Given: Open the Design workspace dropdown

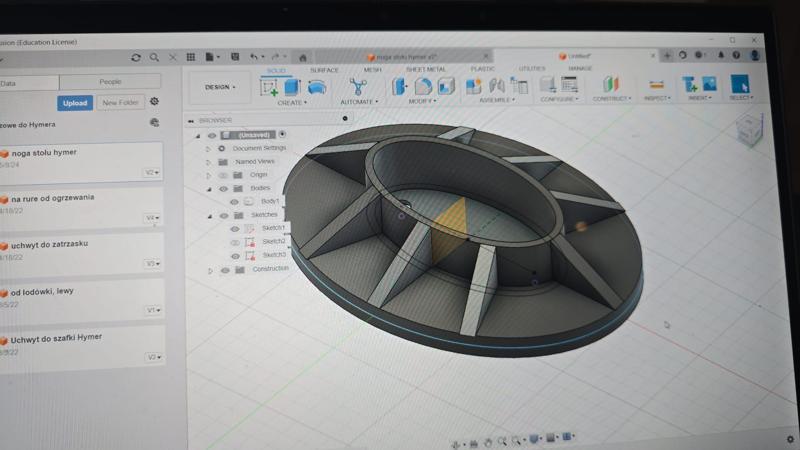Looking at the screenshot, I should click(220, 87).
